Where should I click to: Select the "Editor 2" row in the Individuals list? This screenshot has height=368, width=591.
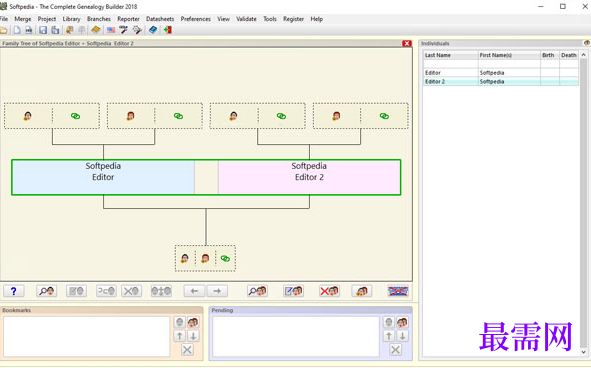(501, 81)
